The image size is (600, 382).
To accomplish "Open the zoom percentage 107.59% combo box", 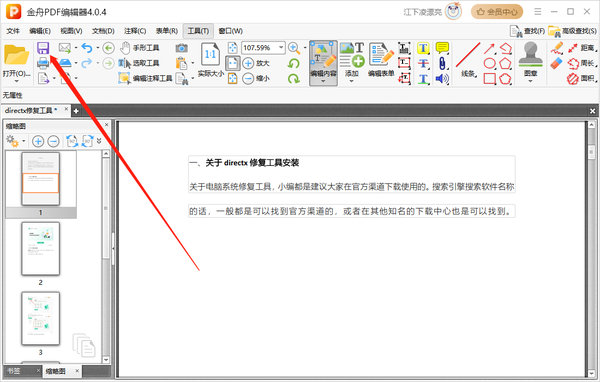I will [263, 48].
